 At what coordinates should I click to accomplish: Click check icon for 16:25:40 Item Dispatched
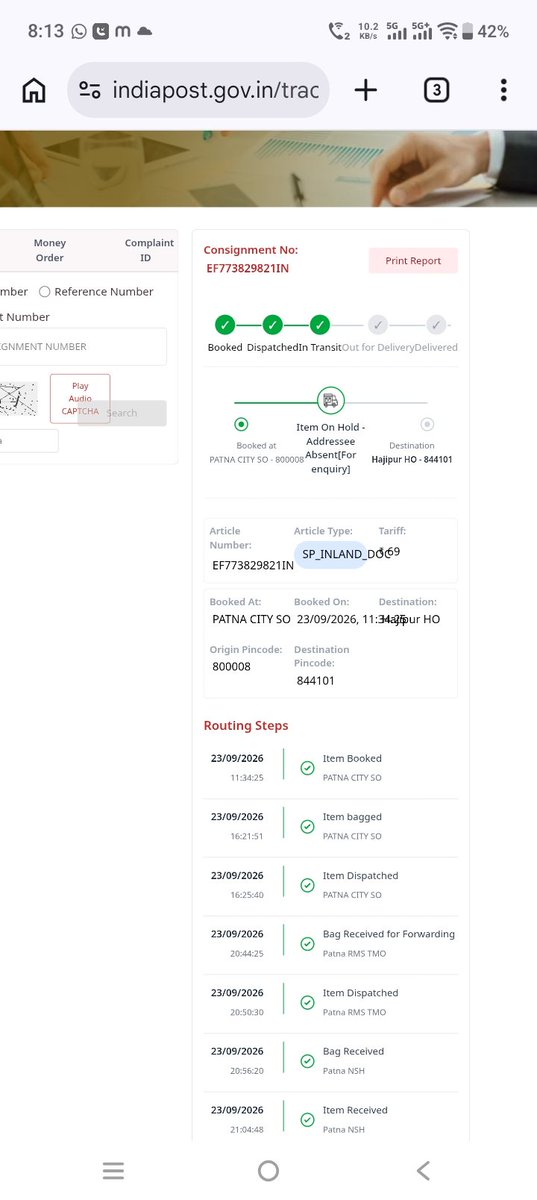(307, 885)
